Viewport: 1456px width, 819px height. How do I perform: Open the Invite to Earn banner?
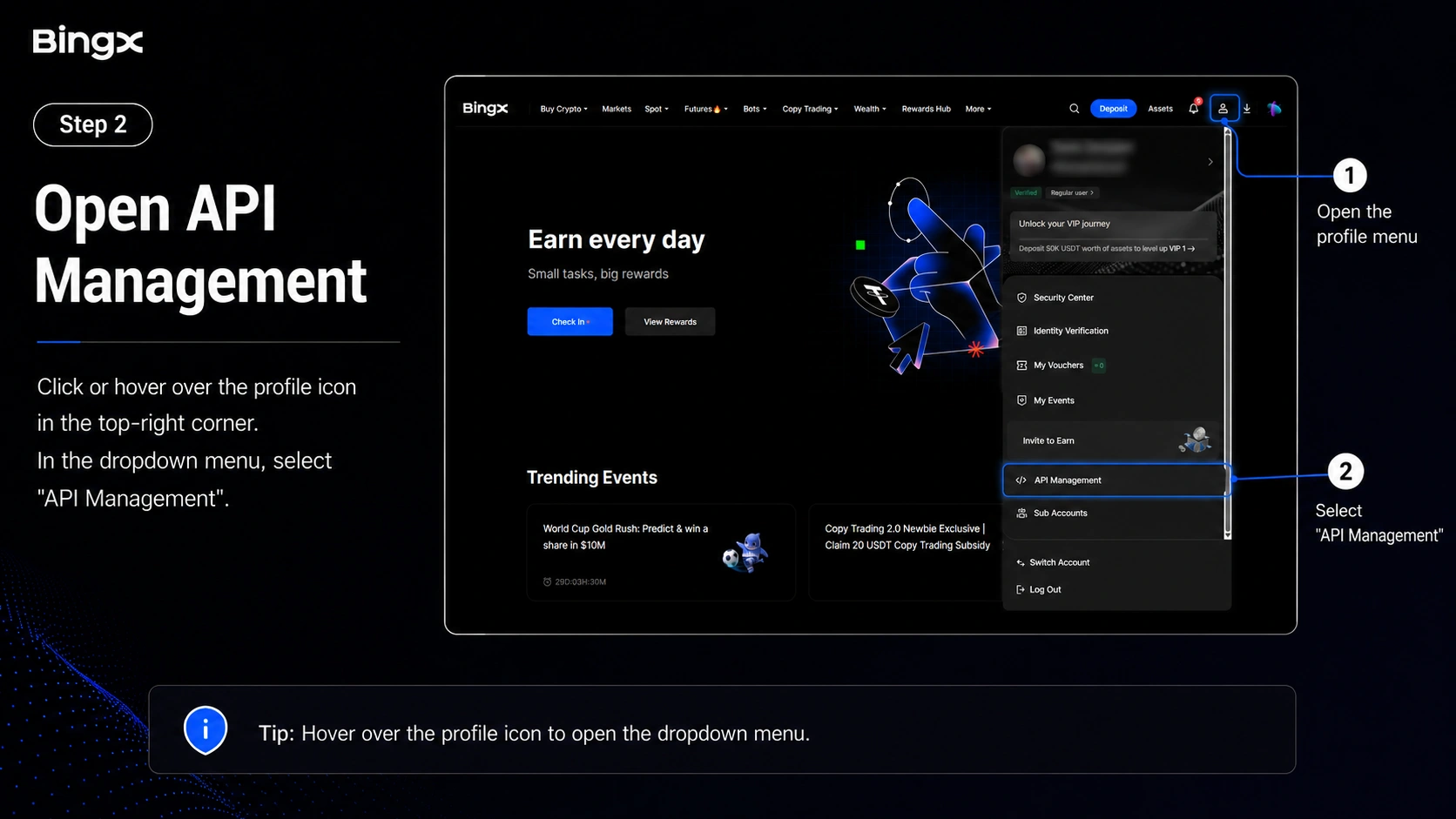point(1113,440)
